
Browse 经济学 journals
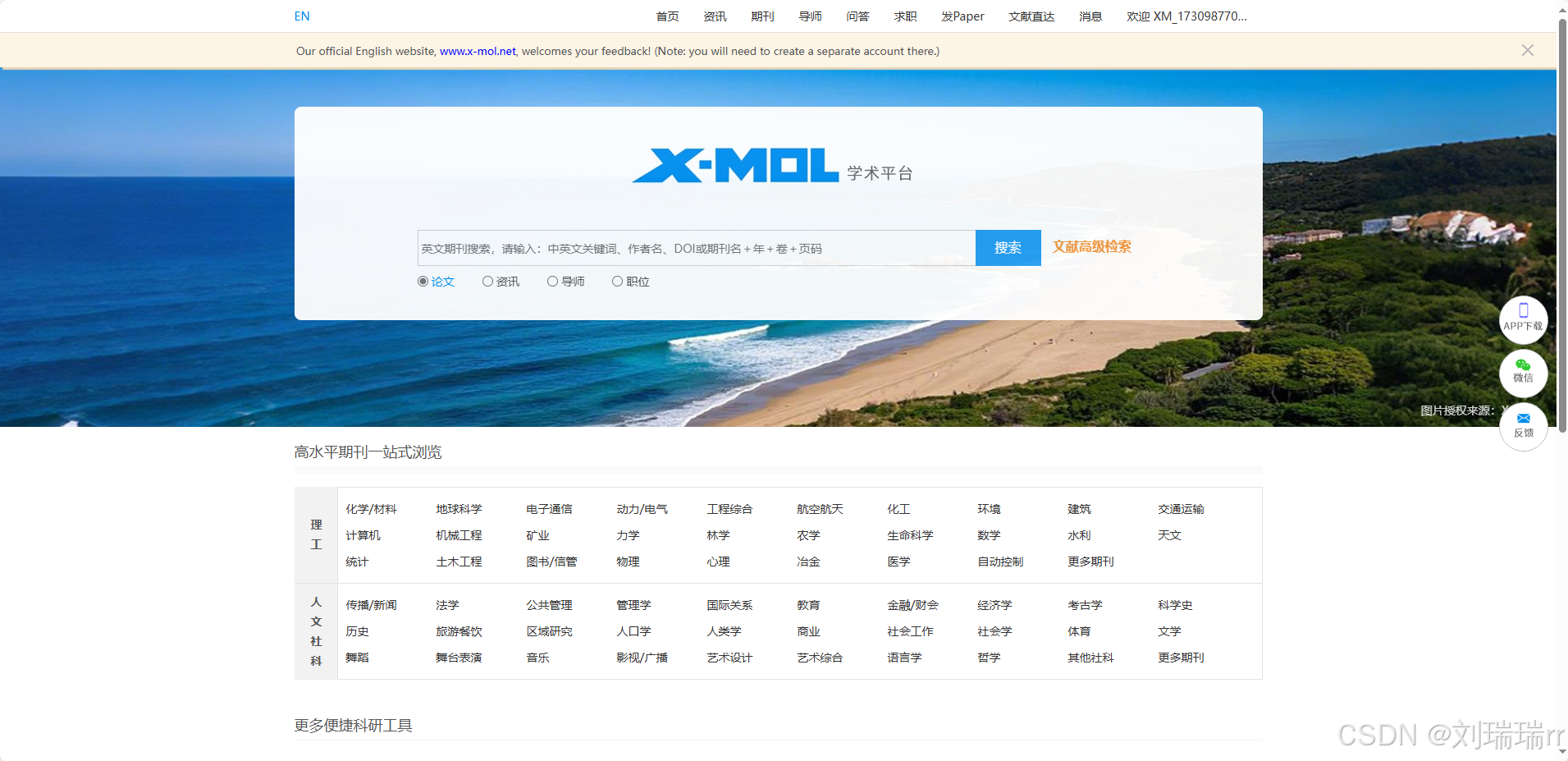point(994,605)
